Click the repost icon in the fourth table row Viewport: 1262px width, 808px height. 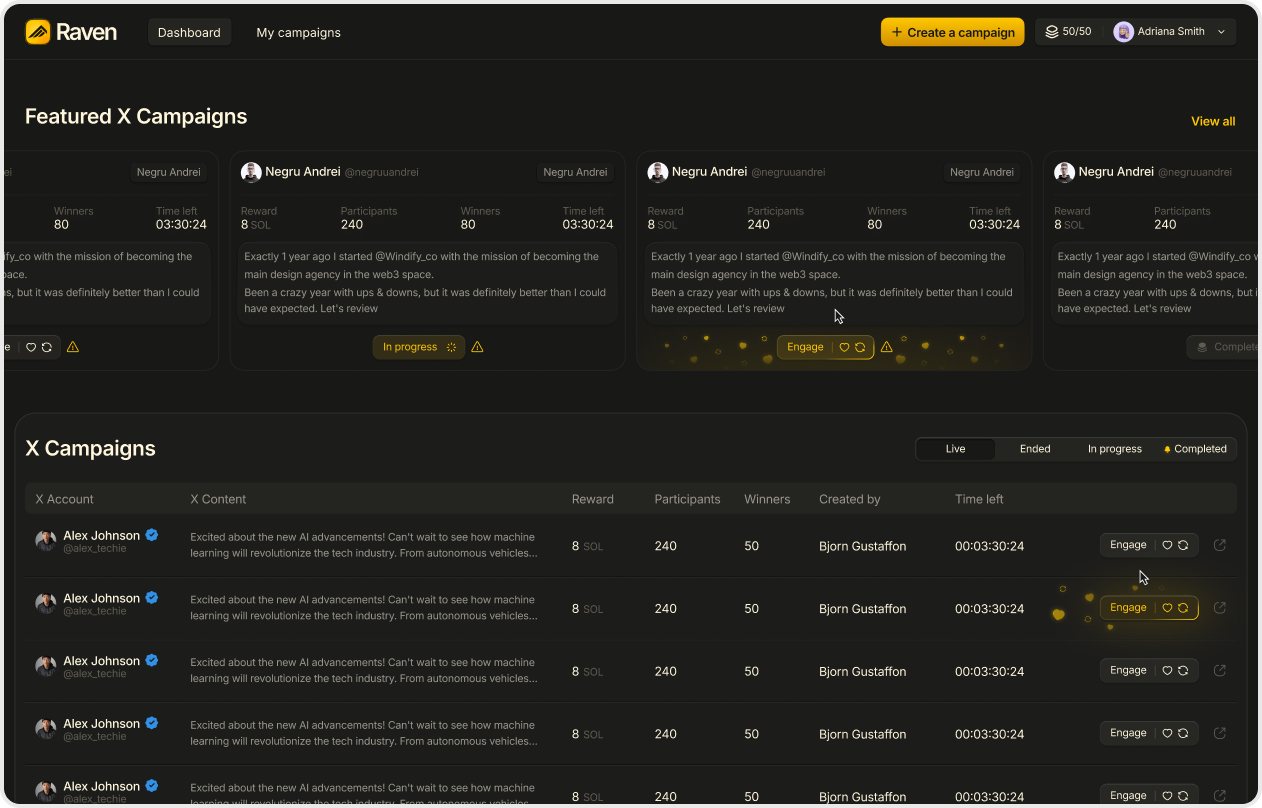pos(1183,733)
